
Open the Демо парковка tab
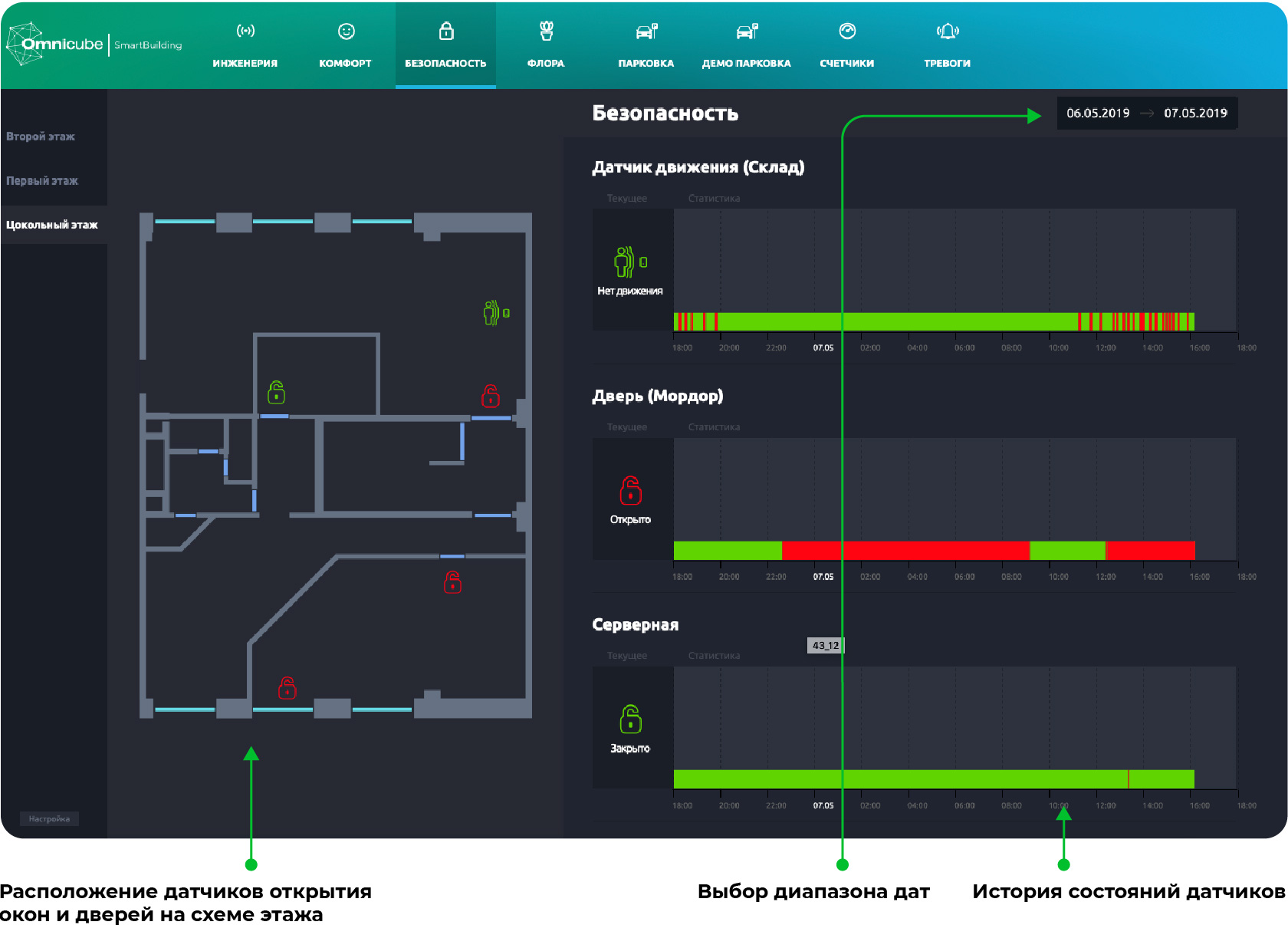pyautogui.click(x=747, y=45)
